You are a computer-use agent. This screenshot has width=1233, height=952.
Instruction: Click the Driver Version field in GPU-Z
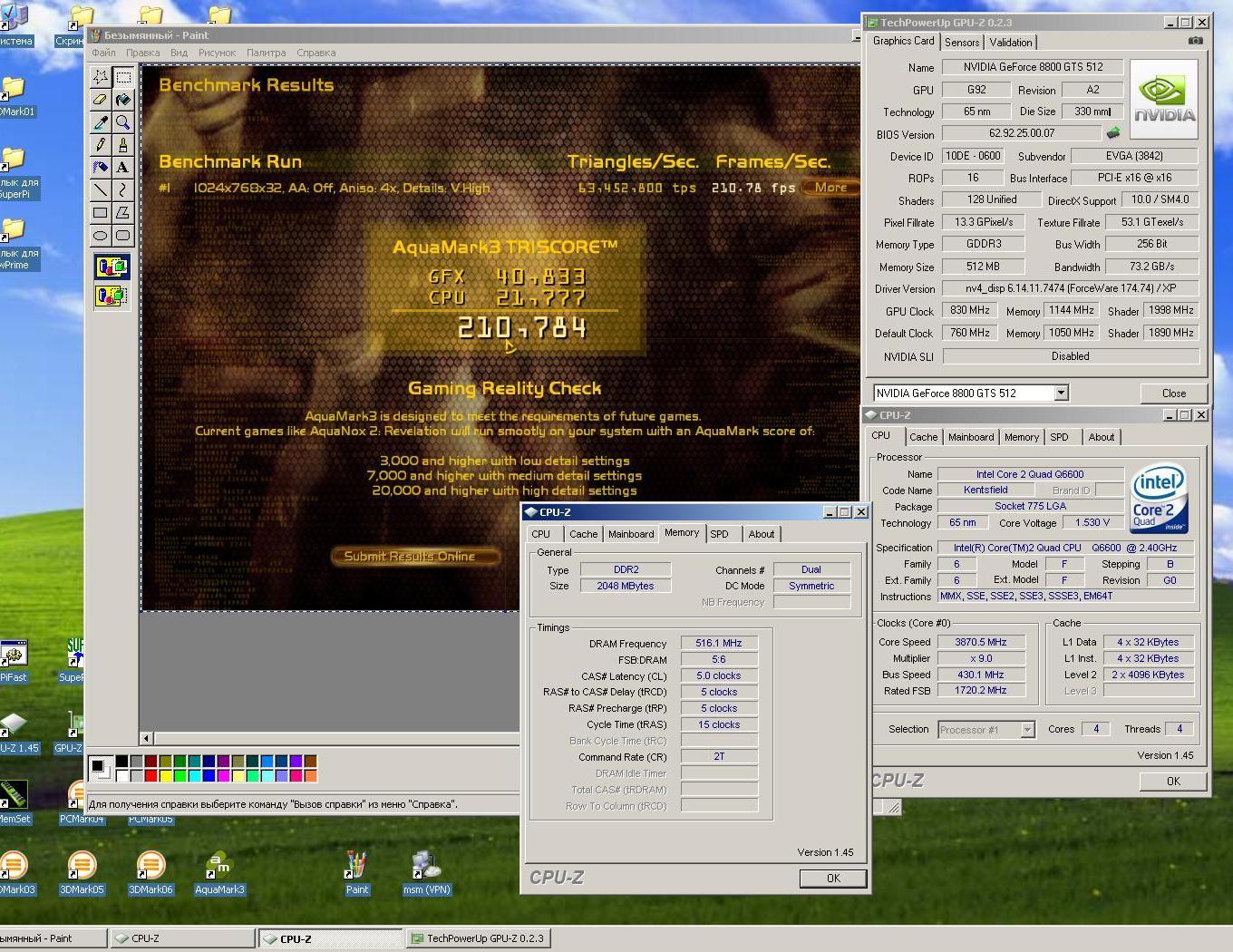pyautogui.click(x=1070, y=288)
